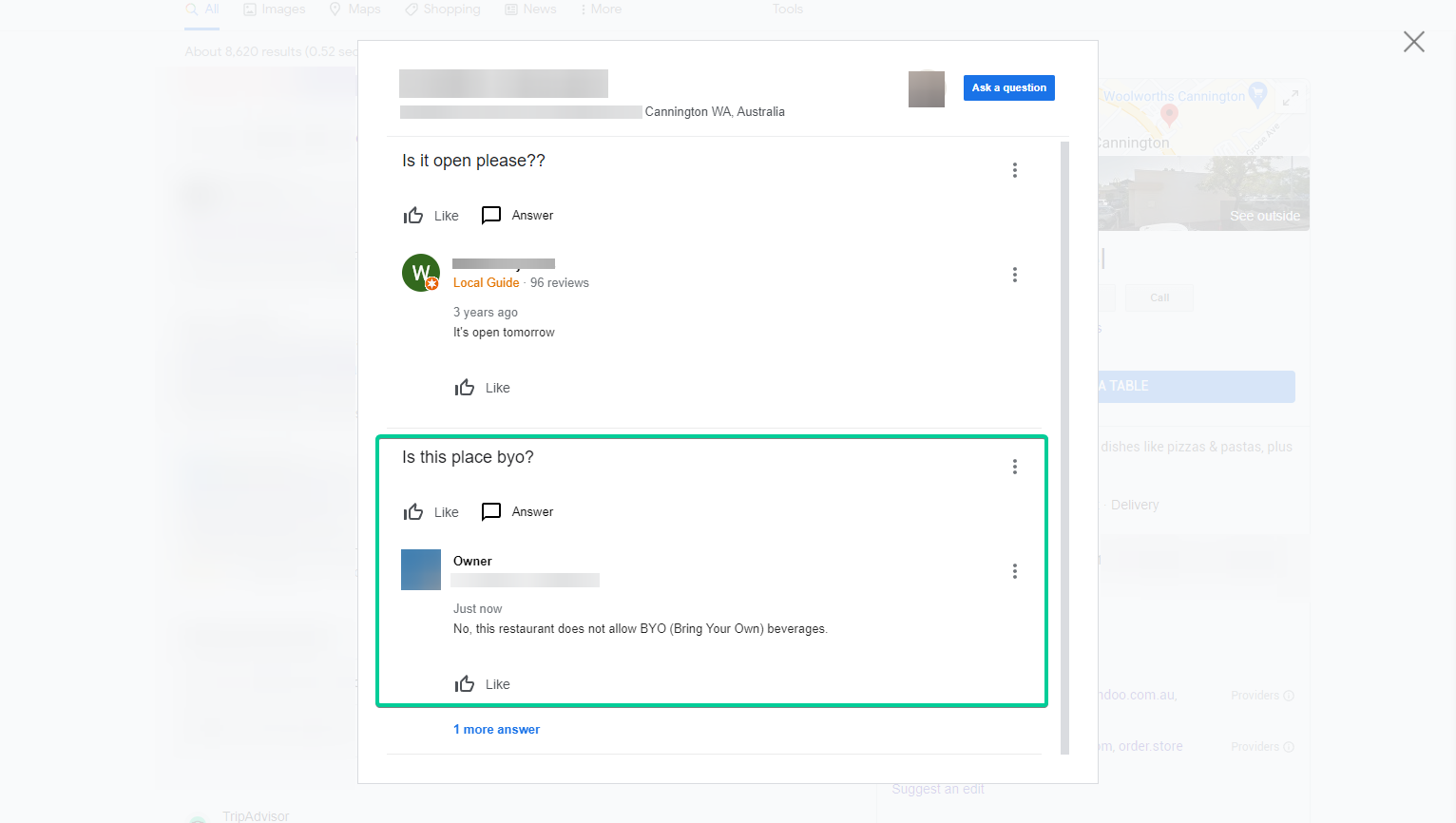Click the TripAdvisor search result
This screenshot has width=1456, height=823.
pos(256,816)
